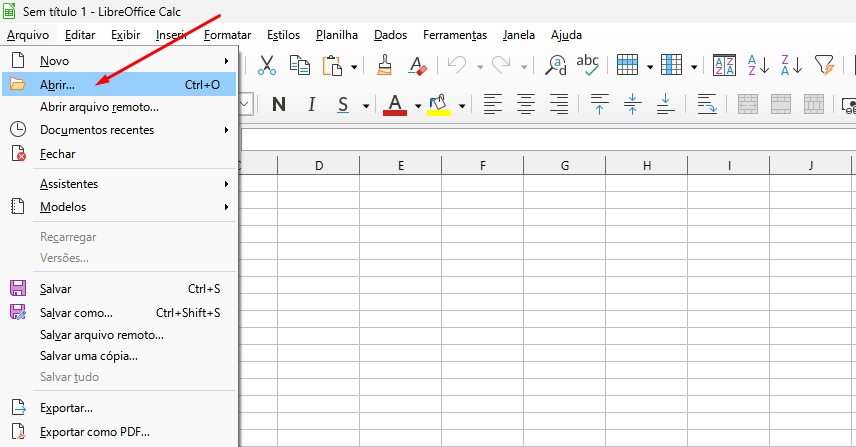Click the AutoFilter funnel icon
856x447 pixels.
824,66
